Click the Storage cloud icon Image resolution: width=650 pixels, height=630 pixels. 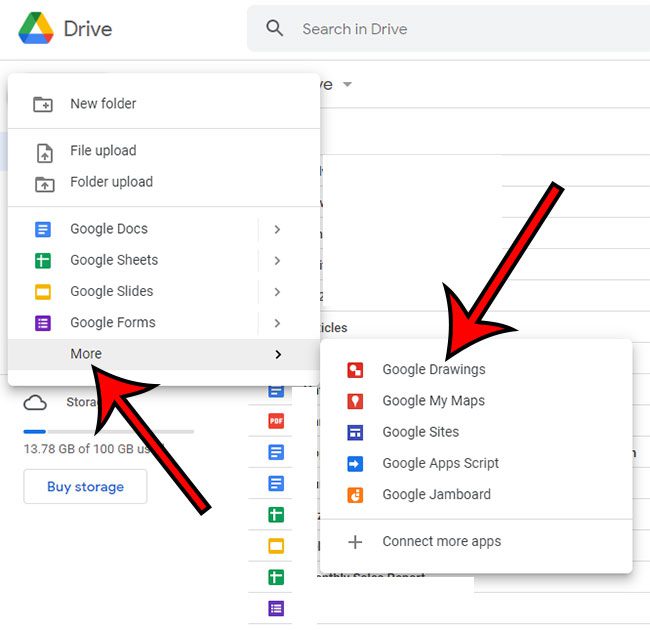pyautogui.click(x=35, y=403)
